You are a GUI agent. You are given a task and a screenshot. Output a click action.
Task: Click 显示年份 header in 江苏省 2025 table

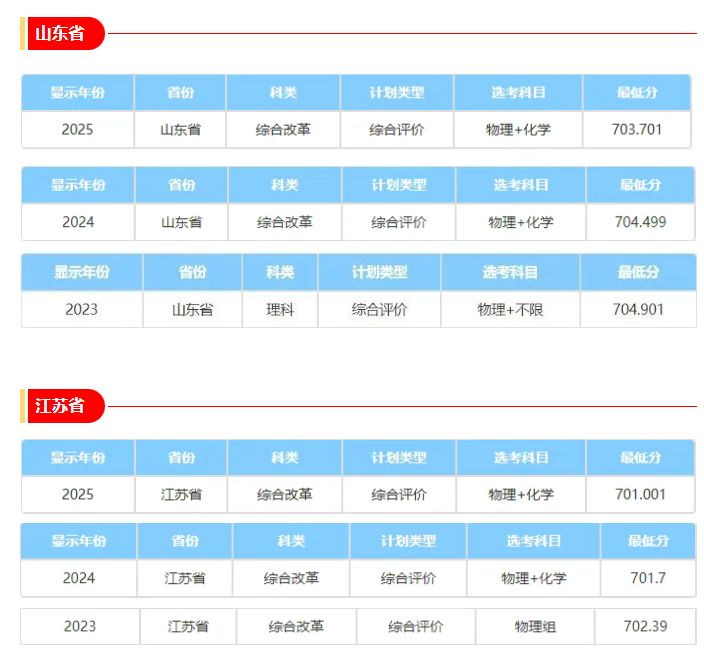pos(78,458)
